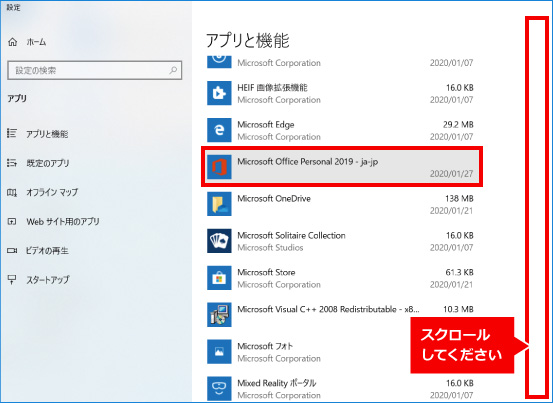Click Microsoft Store app icon
This screenshot has width=553, height=403.
219,278
